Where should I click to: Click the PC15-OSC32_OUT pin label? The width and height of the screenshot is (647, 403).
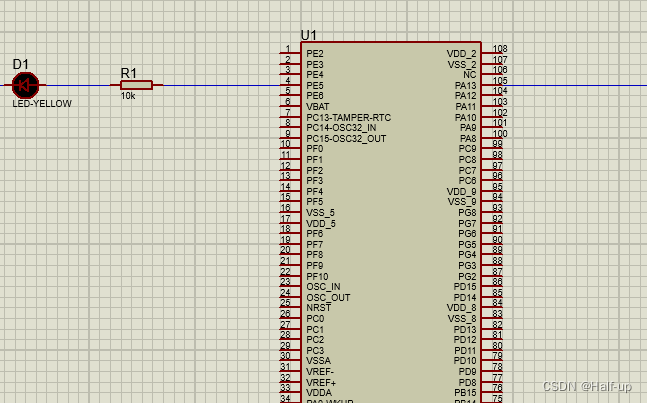[x=346, y=139]
